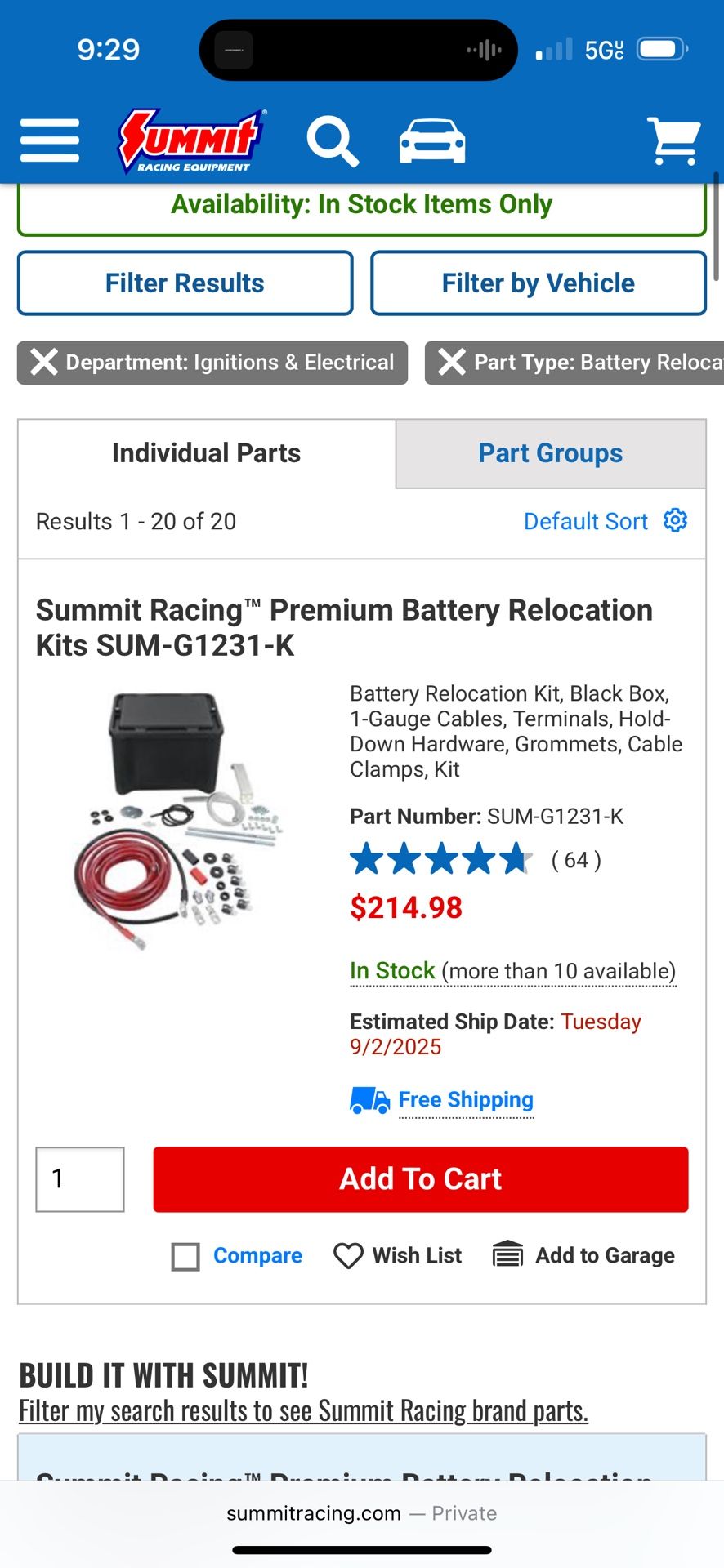The image size is (724, 1568).
Task: Open the hamburger navigation menu
Action: pyautogui.click(x=50, y=140)
